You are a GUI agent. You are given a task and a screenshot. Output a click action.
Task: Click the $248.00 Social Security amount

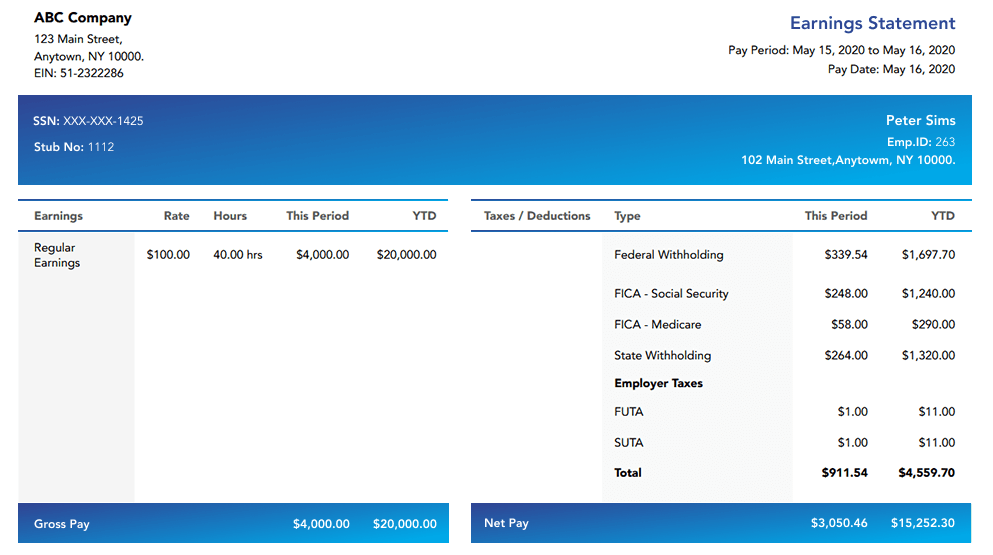point(846,294)
